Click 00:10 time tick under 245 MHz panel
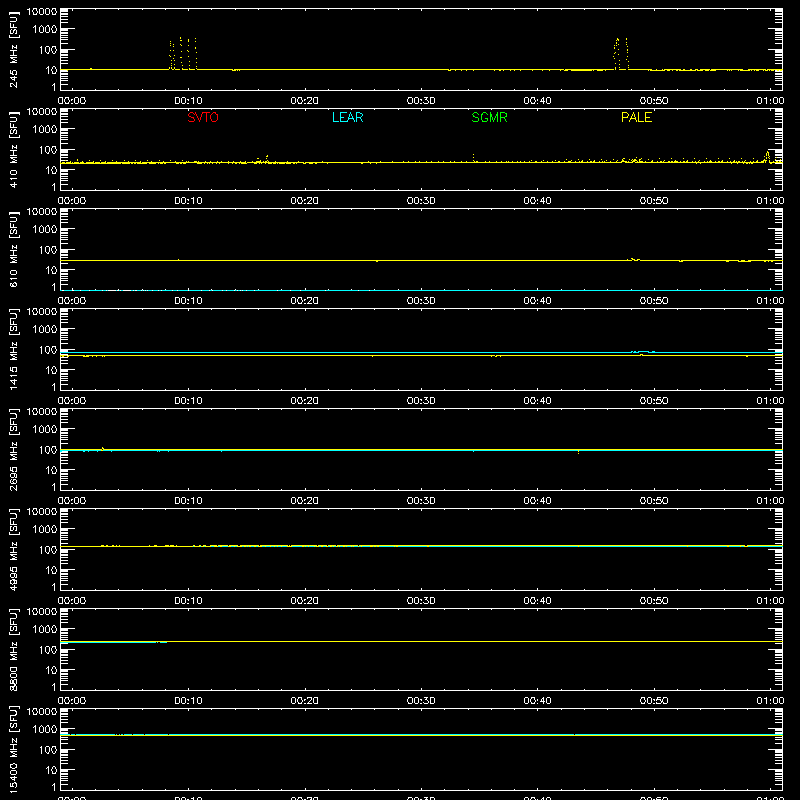Image resolution: width=800 pixels, height=800 pixels. [188, 101]
